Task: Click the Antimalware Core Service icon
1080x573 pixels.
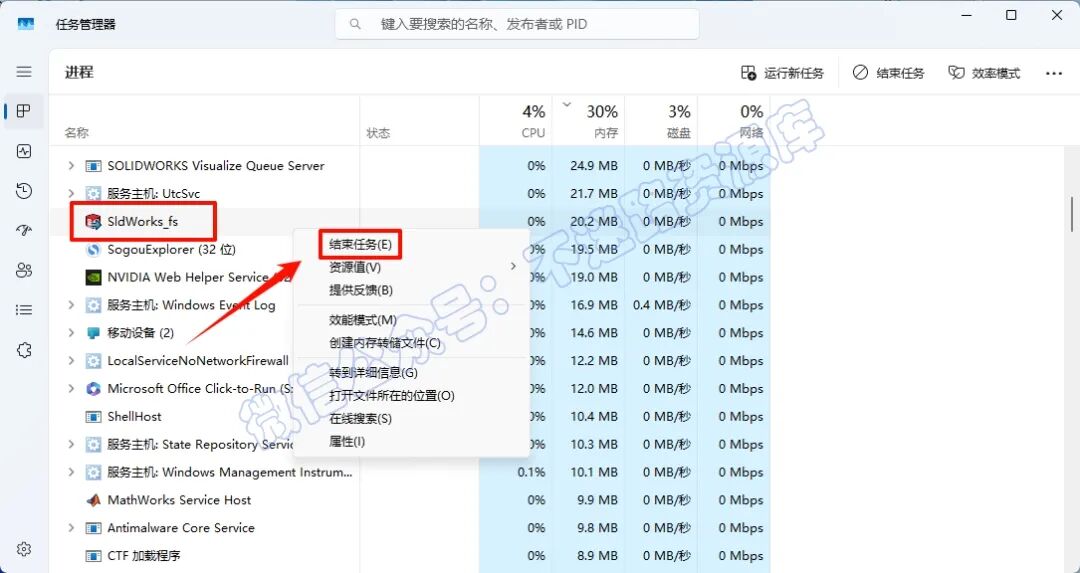Action: coord(92,528)
